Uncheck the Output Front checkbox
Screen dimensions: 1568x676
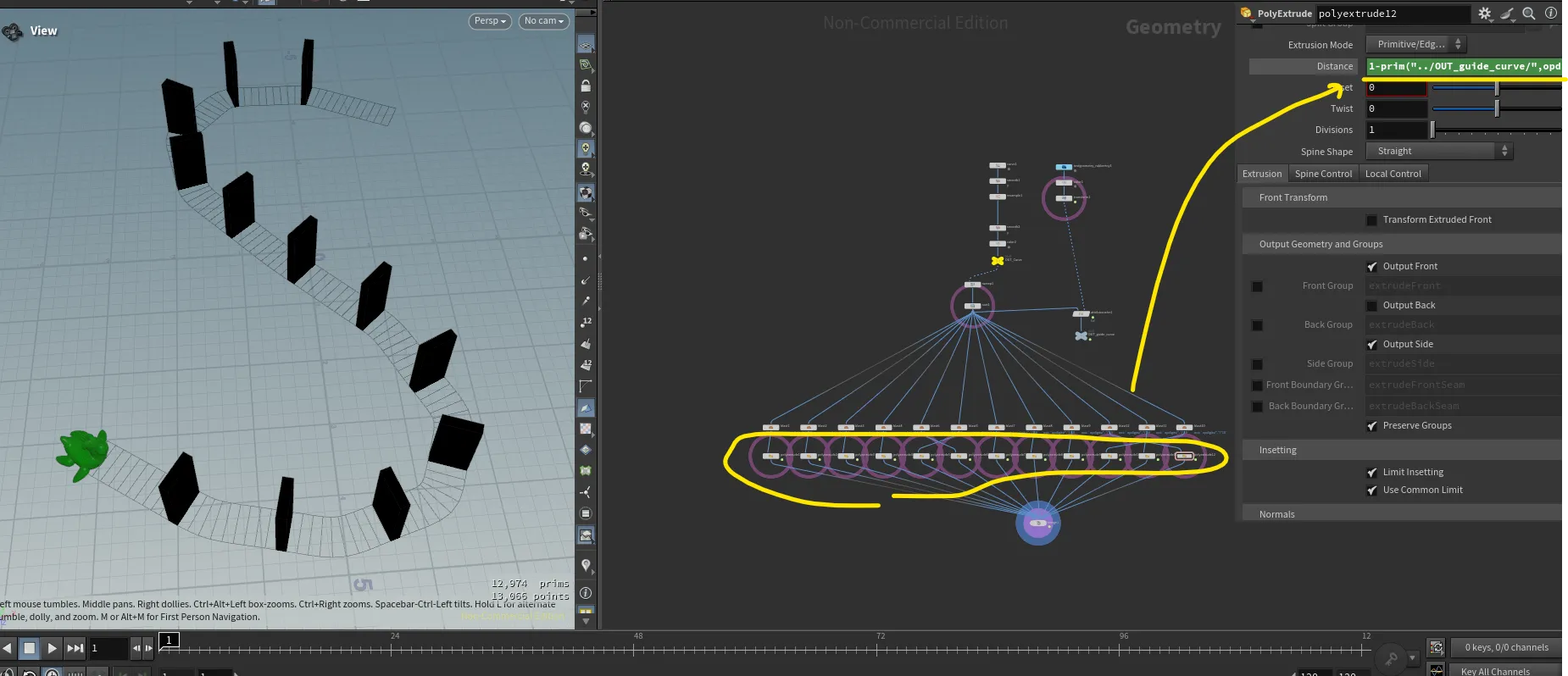pyautogui.click(x=1372, y=267)
